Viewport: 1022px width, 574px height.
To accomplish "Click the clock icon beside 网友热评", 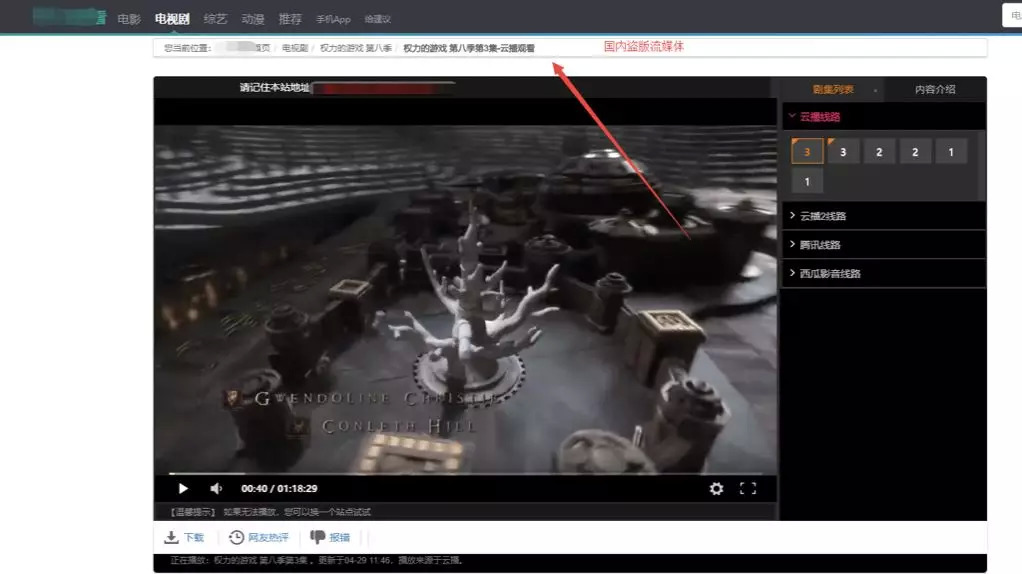I will pyautogui.click(x=237, y=537).
